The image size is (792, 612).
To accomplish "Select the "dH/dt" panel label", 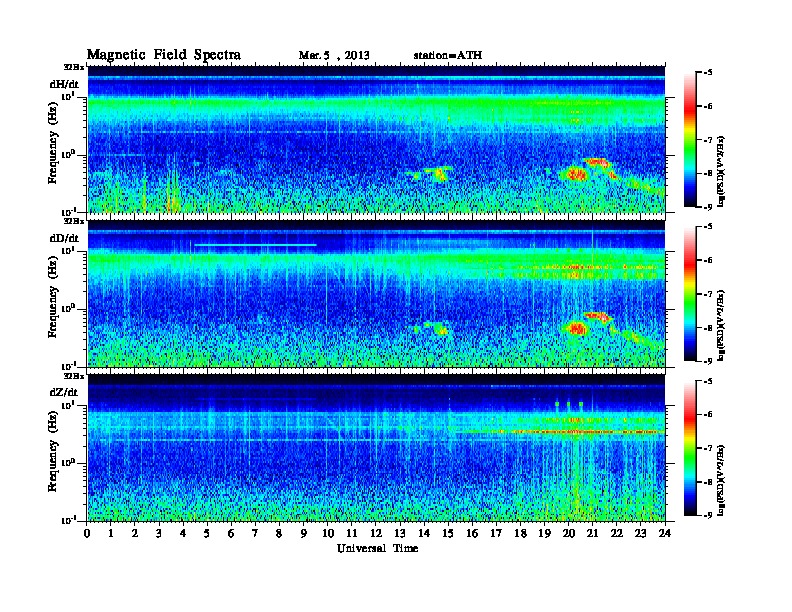I will pos(64,84).
